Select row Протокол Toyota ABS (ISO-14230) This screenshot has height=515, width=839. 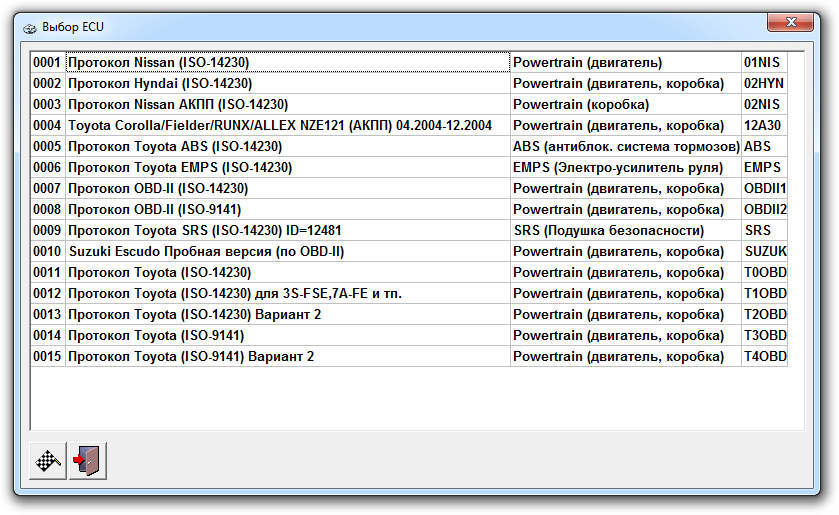(x=288, y=146)
